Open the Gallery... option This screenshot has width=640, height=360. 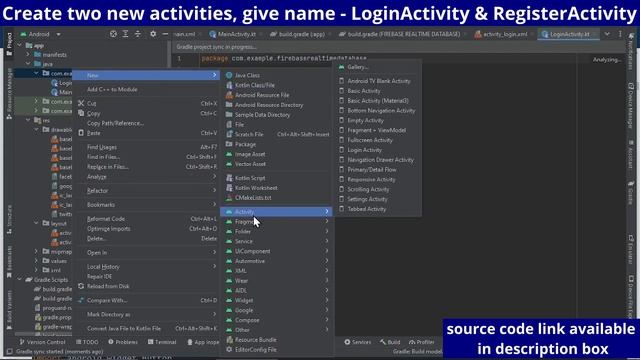tap(358, 67)
